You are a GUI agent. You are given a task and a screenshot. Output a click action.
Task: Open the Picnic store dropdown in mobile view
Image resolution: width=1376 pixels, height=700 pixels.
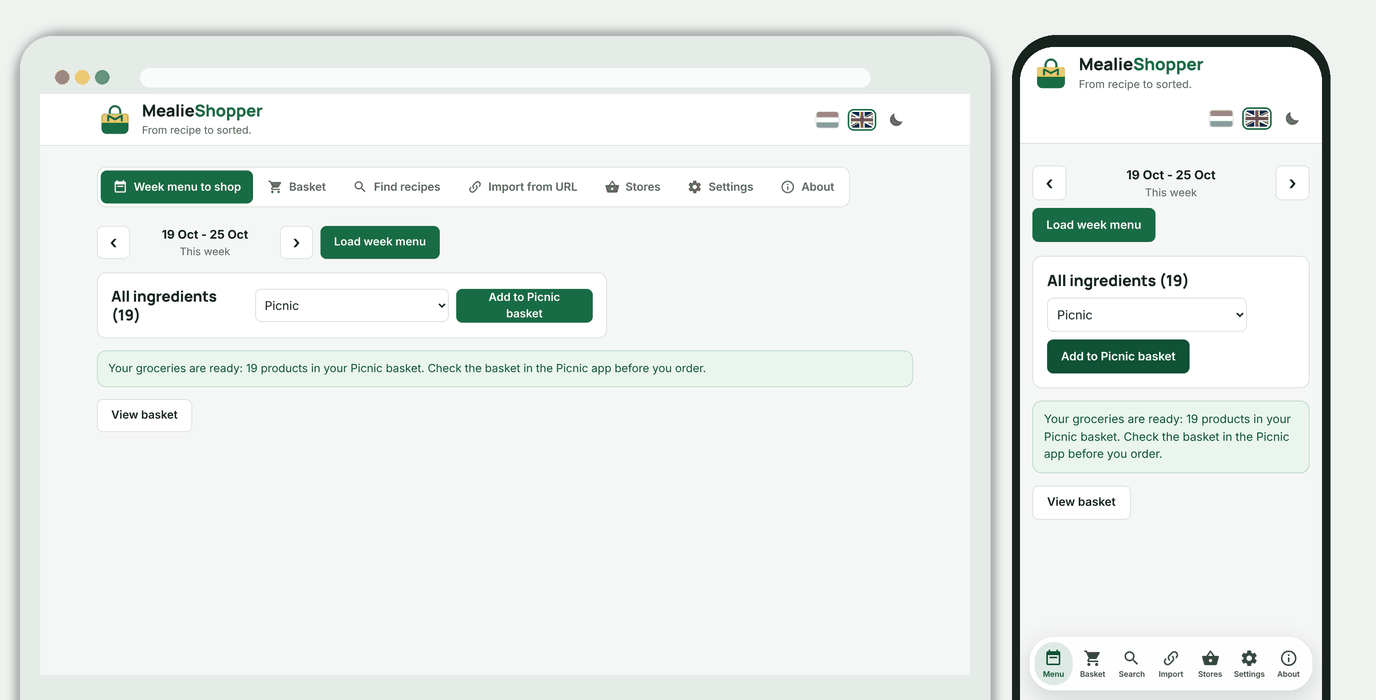click(x=1147, y=315)
